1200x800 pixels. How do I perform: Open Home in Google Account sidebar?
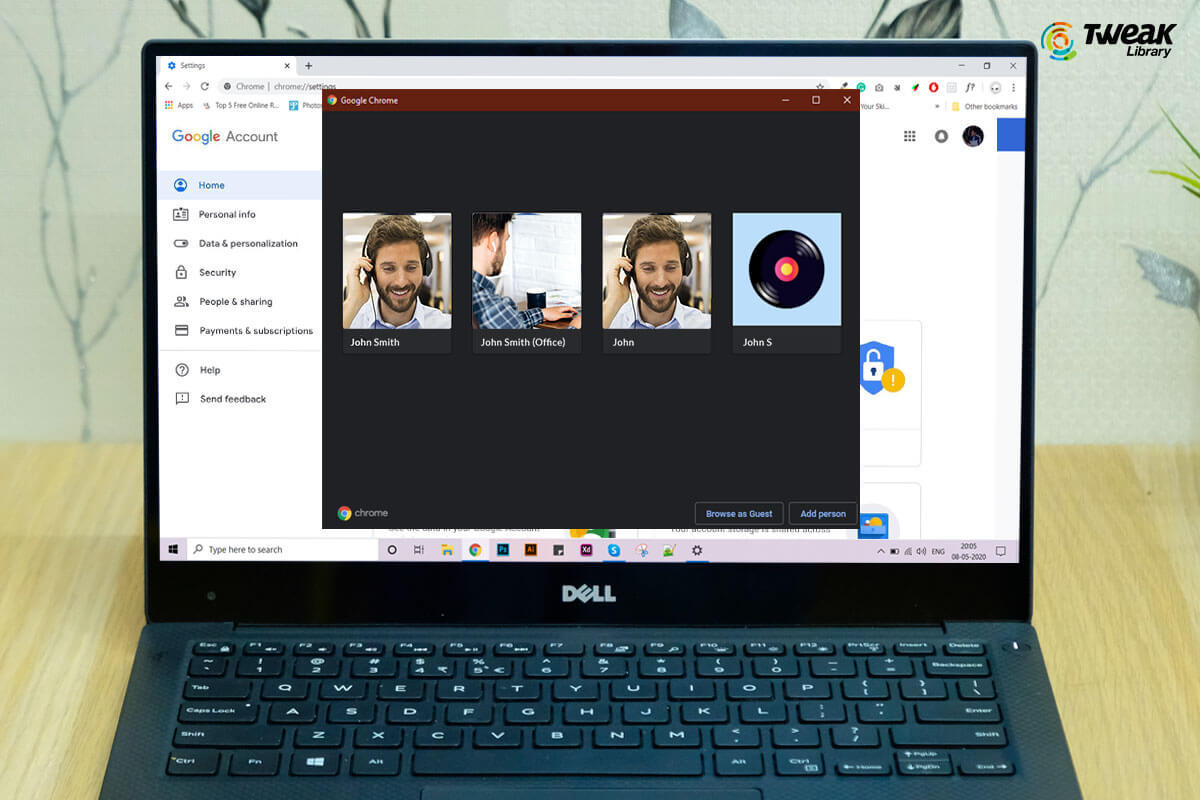211,185
